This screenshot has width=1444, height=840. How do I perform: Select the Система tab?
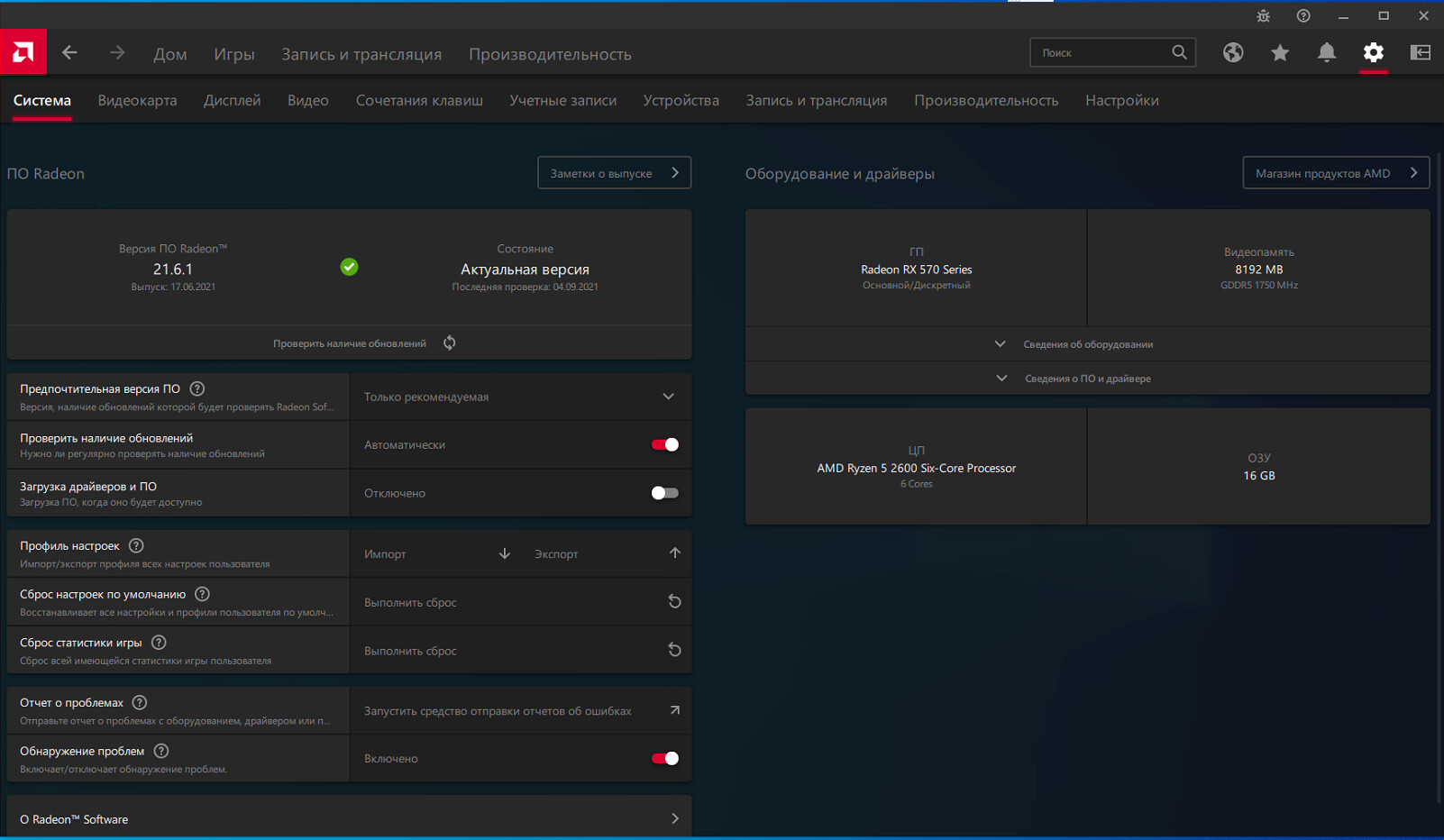pos(42,100)
